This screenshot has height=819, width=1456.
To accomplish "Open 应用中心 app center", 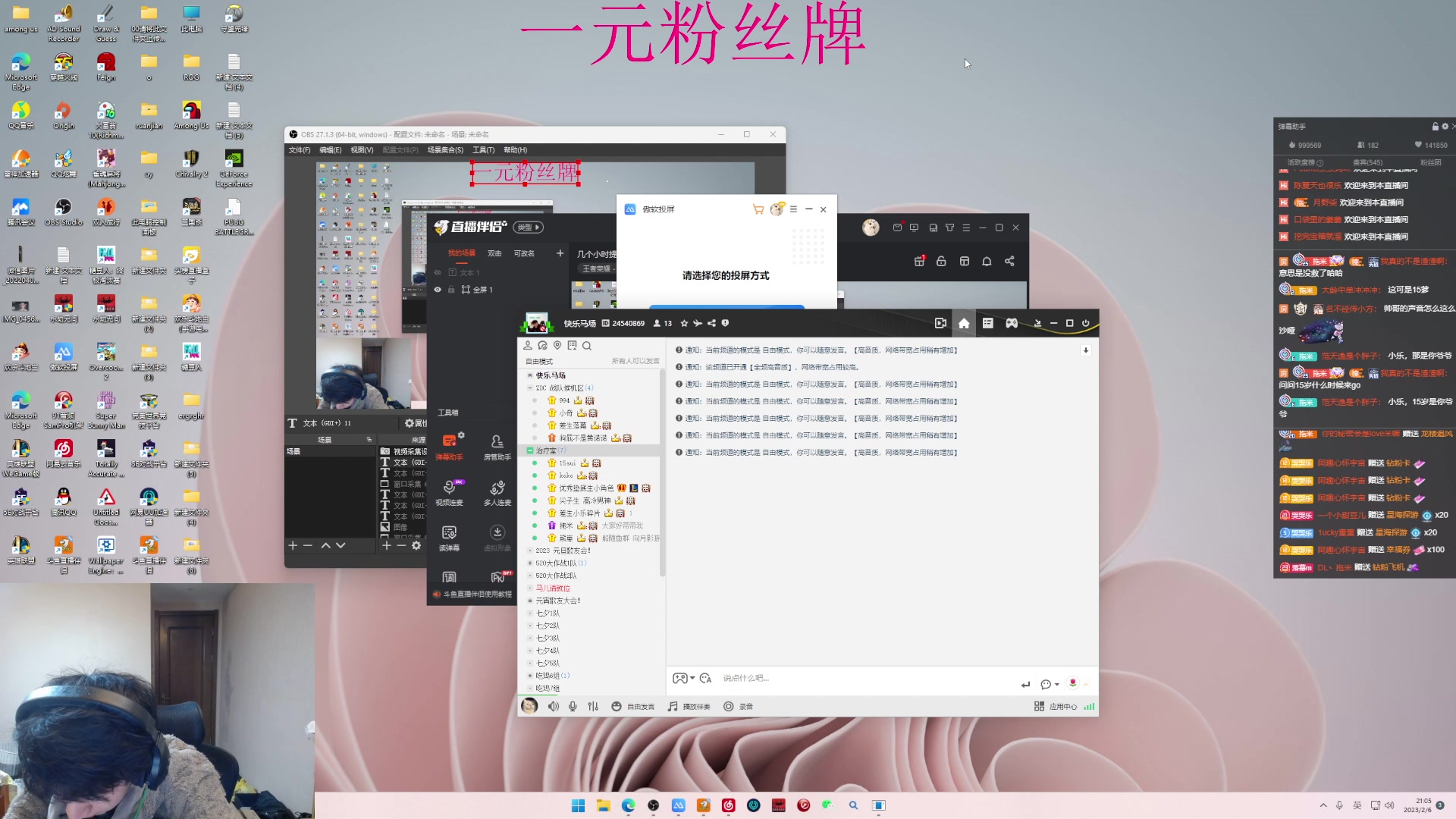I will click(1055, 706).
